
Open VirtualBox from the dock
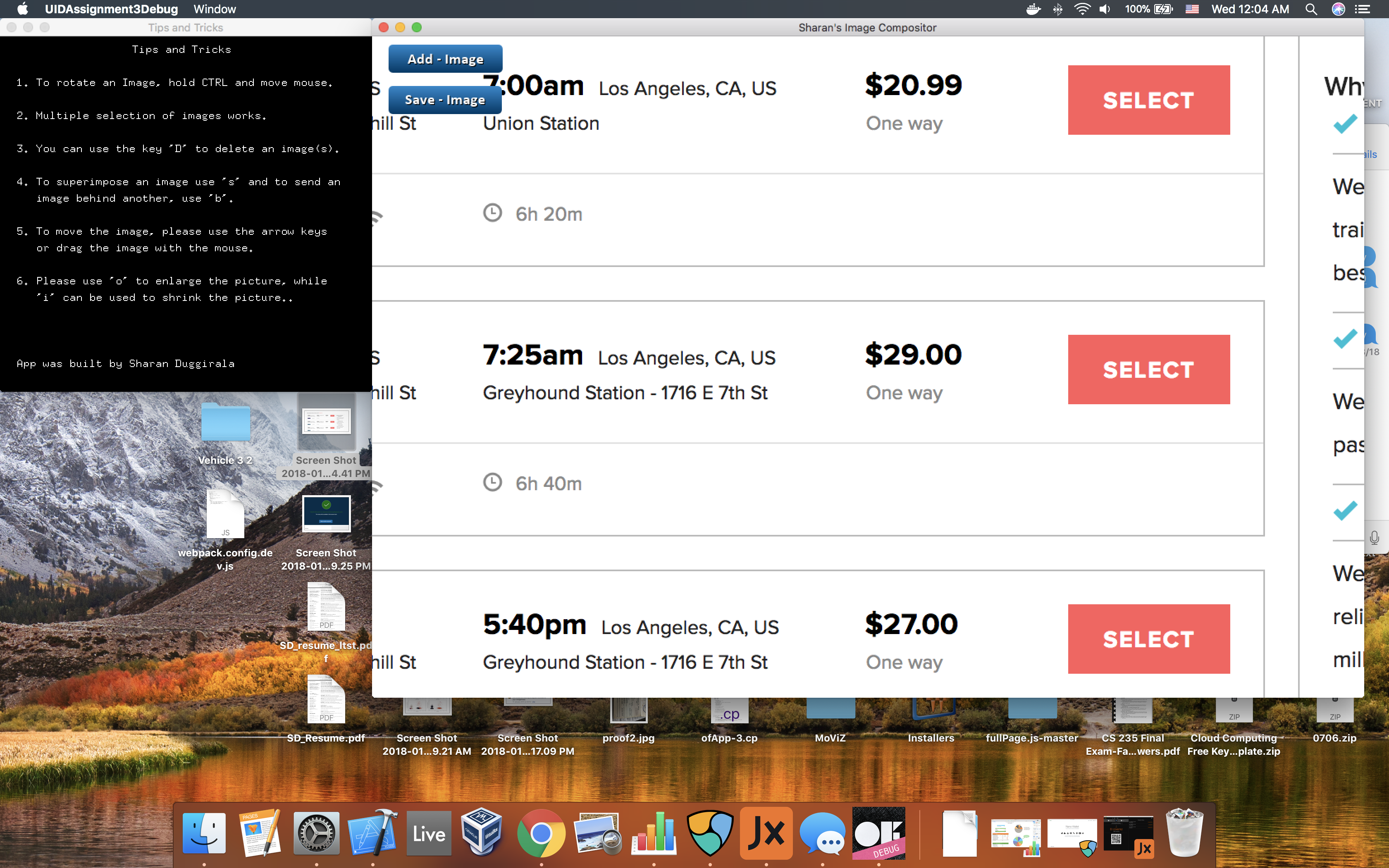click(482, 833)
